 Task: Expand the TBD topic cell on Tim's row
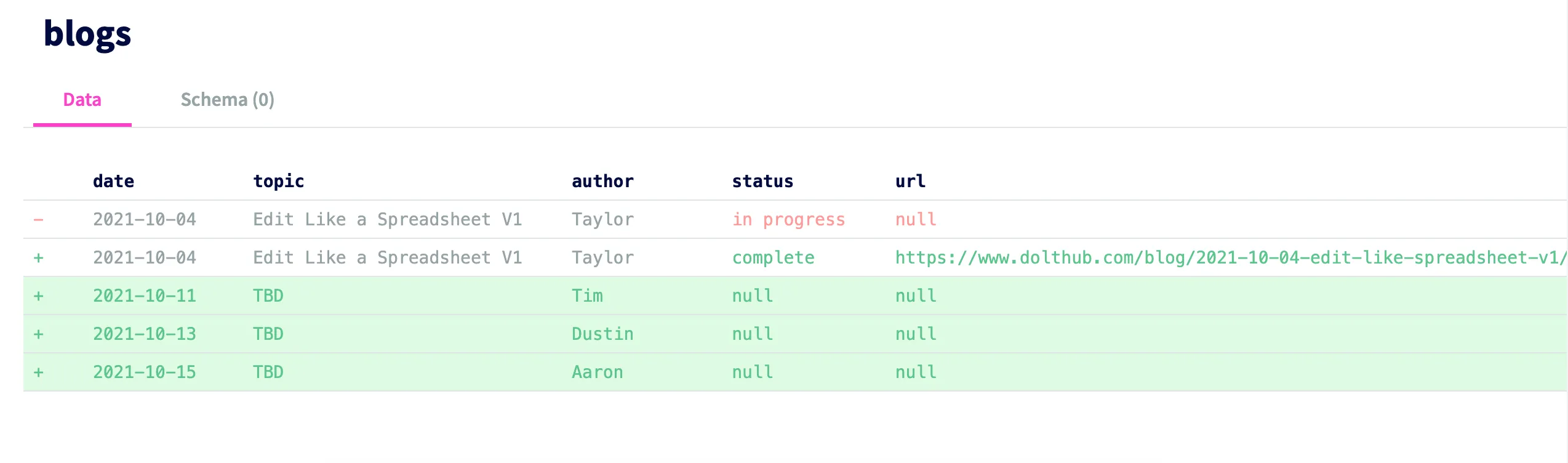coord(268,296)
